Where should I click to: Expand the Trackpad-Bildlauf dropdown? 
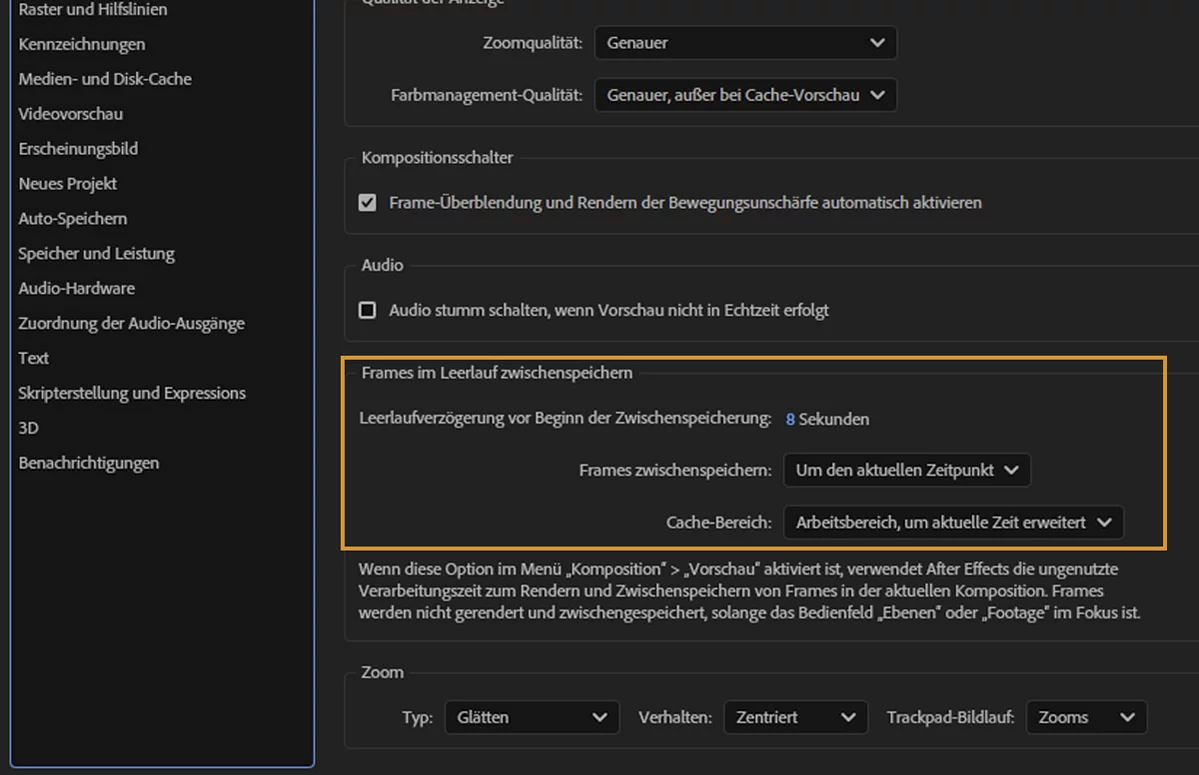click(1086, 717)
